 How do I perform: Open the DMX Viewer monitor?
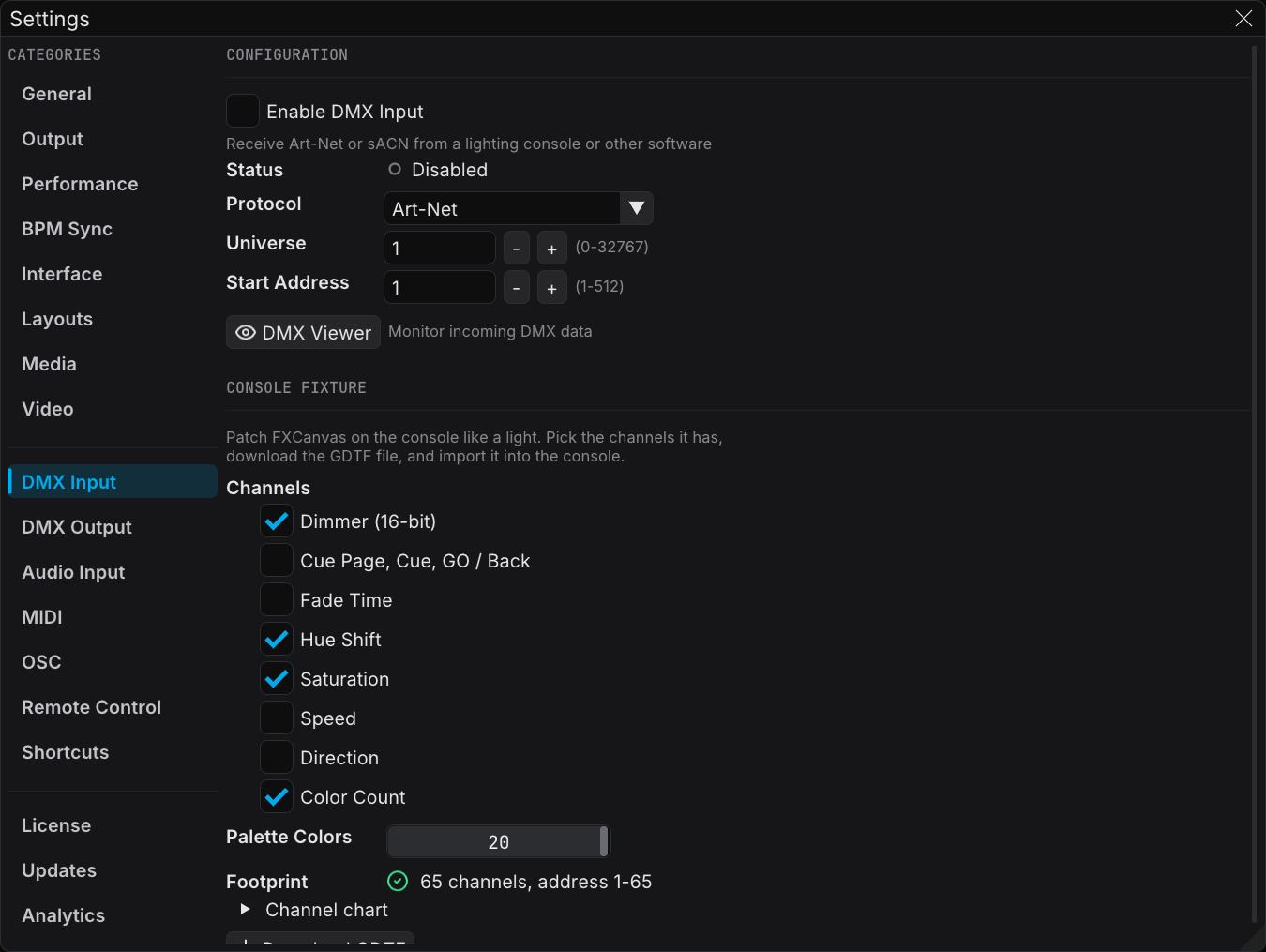[303, 332]
